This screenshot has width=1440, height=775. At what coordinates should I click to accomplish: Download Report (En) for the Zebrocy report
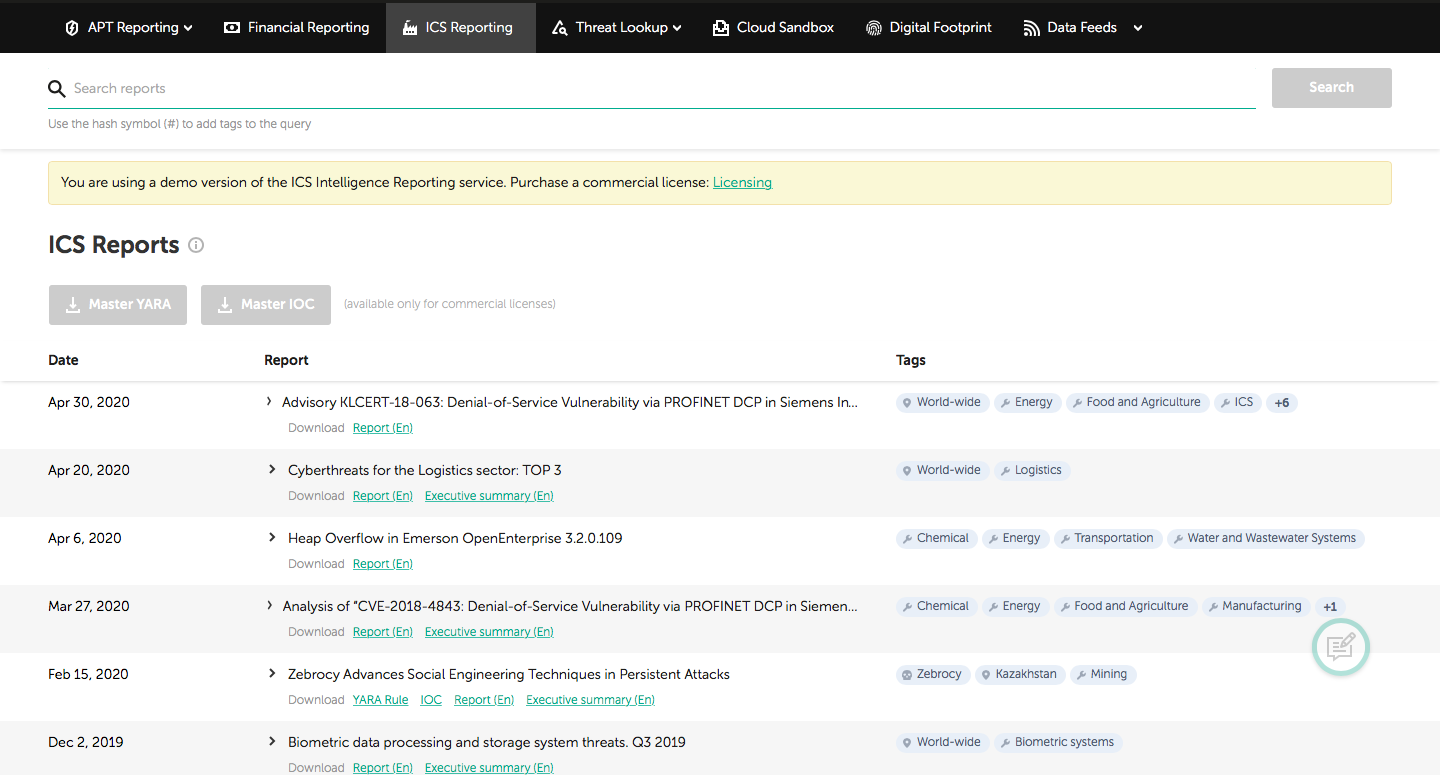(x=484, y=700)
